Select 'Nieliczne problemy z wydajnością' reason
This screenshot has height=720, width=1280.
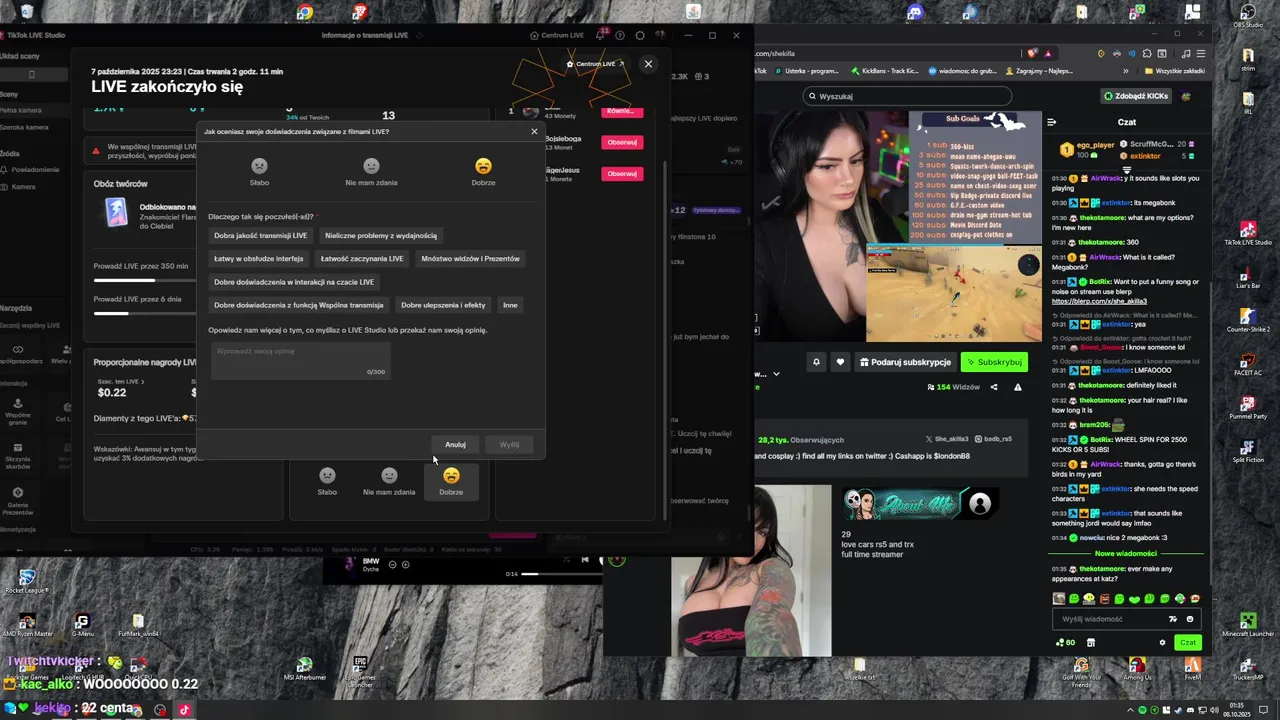click(381, 235)
